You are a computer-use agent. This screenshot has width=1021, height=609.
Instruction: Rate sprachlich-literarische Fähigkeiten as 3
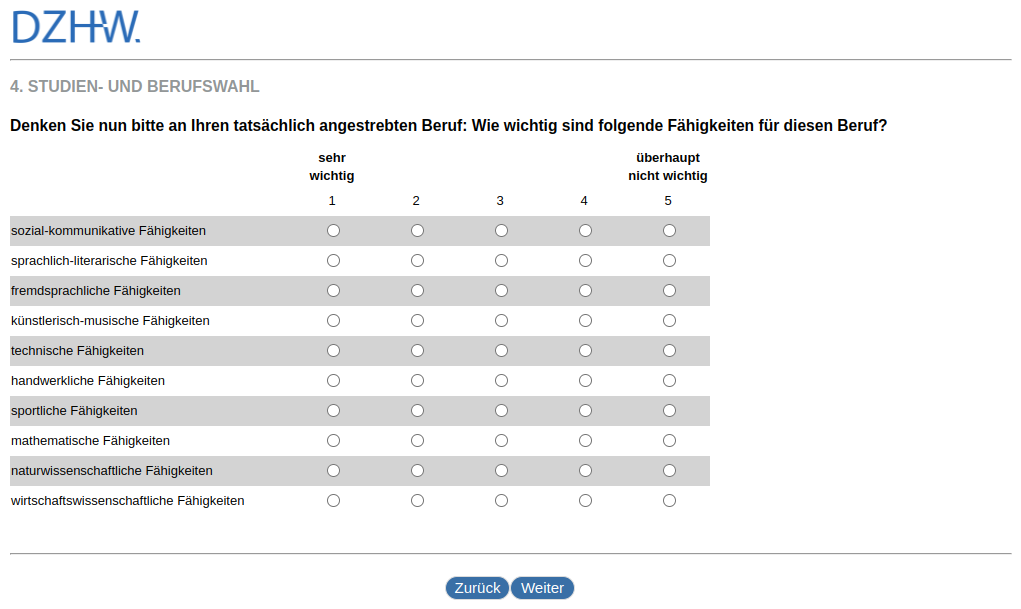(501, 261)
